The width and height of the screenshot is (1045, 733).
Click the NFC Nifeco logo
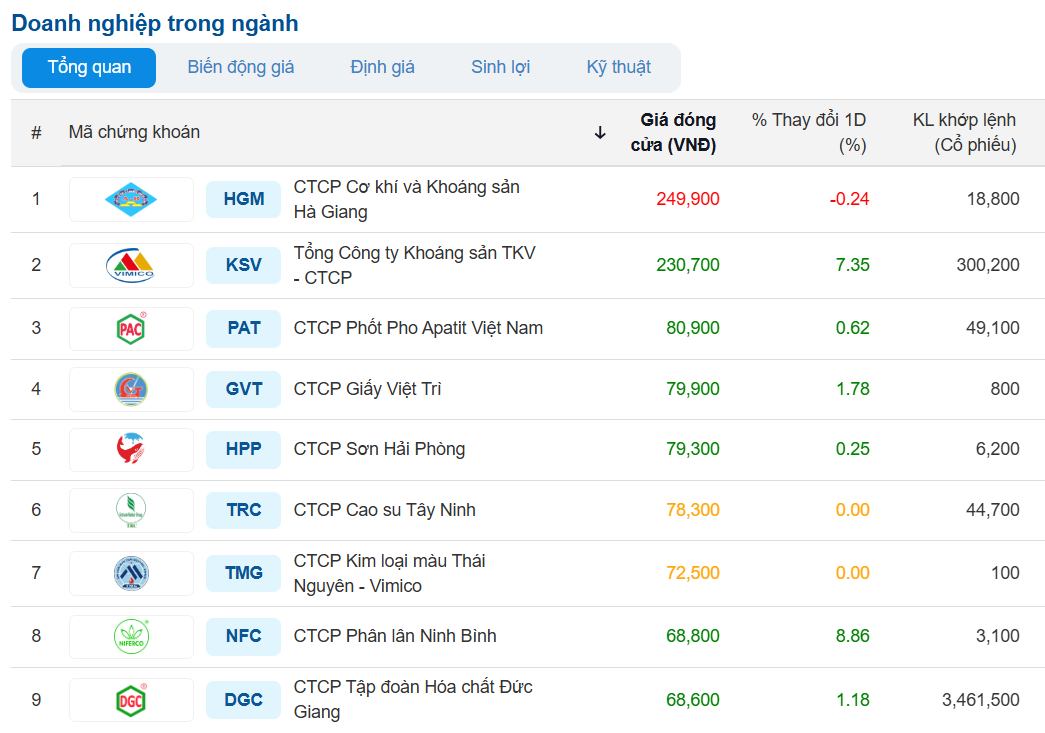click(x=131, y=636)
